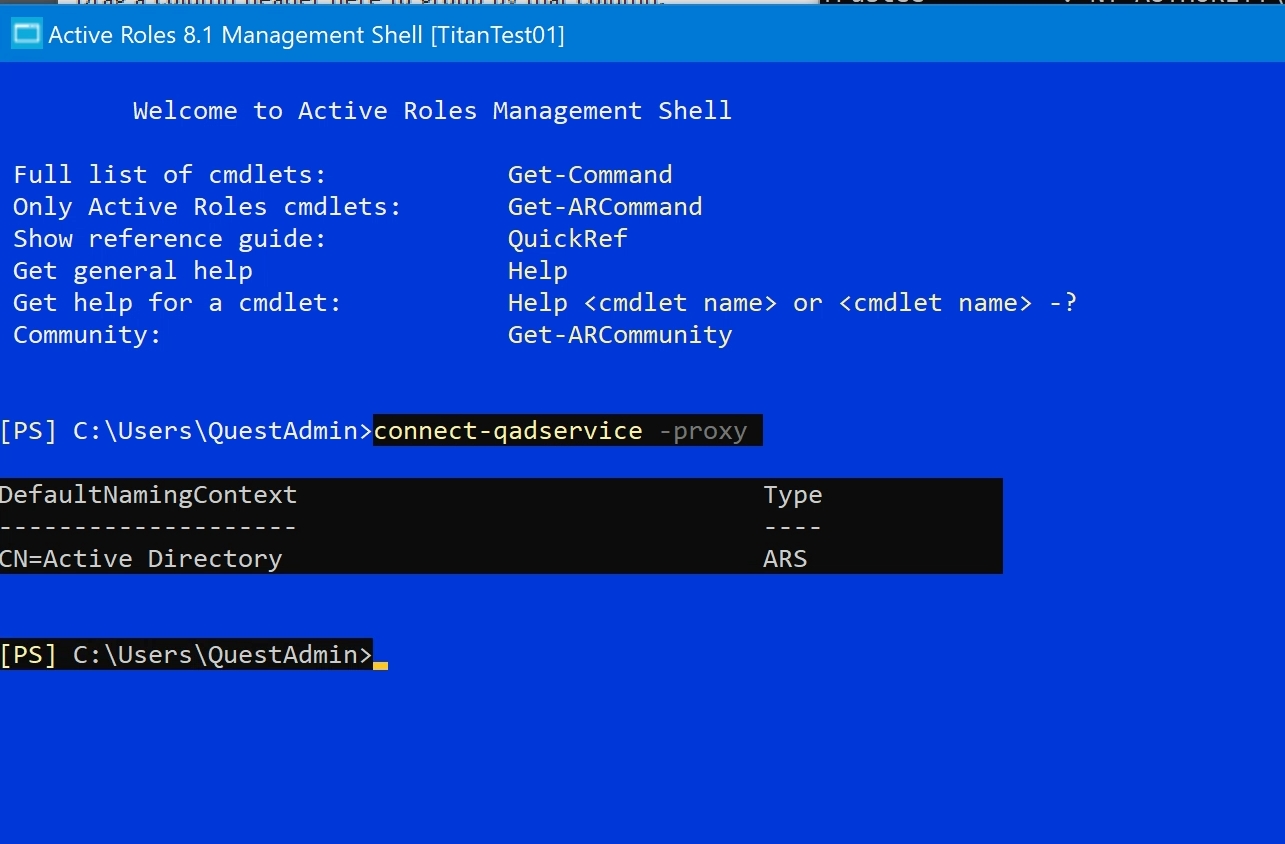
Task: Click the ARS type value
Action: [784, 559]
